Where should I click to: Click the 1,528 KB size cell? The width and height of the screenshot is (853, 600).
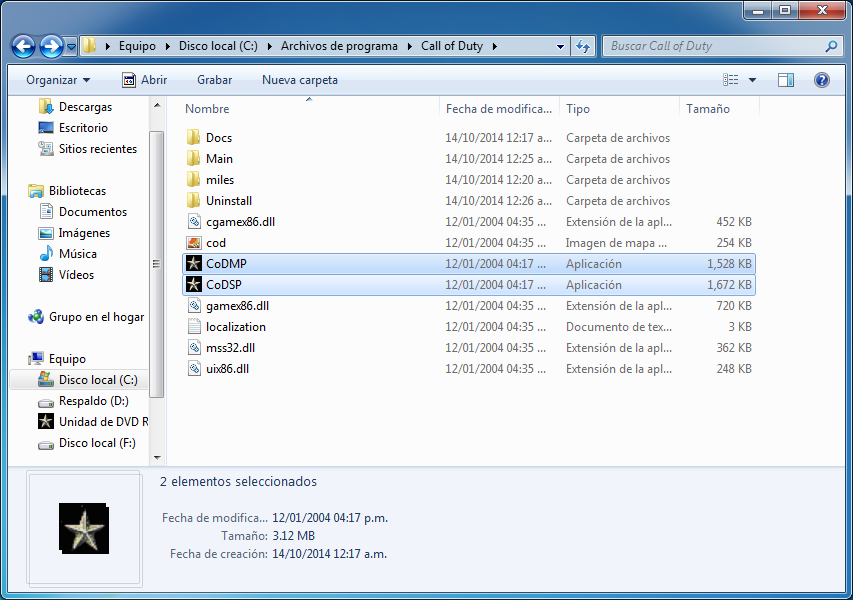tap(728, 264)
